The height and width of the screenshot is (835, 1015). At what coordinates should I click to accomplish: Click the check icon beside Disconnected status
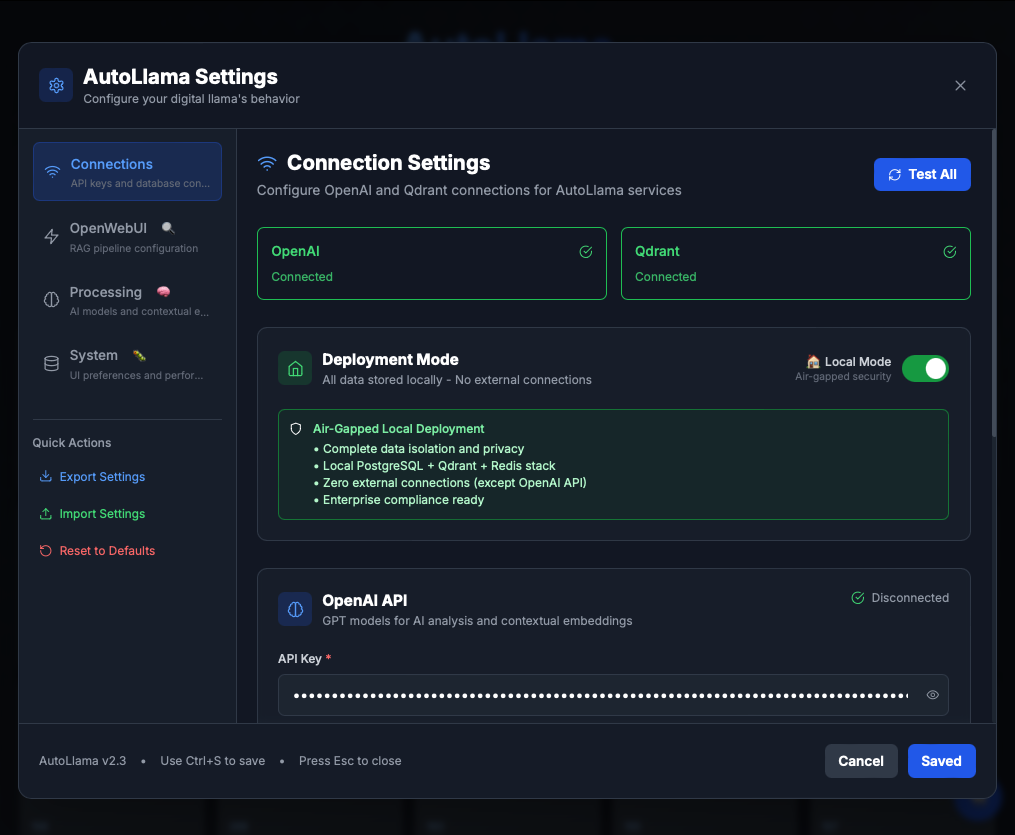click(858, 597)
